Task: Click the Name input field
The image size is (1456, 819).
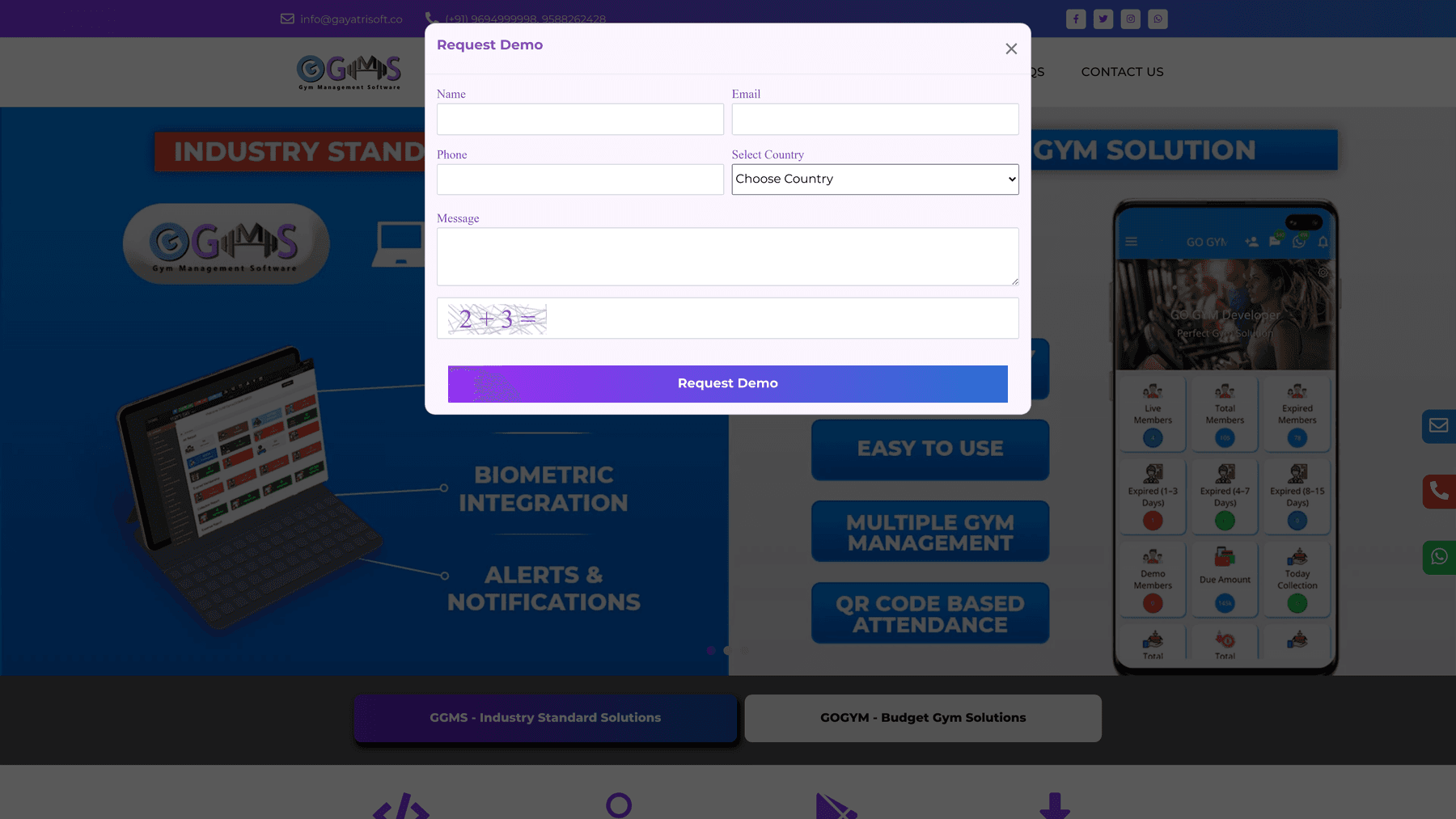Action: click(x=580, y=120)
